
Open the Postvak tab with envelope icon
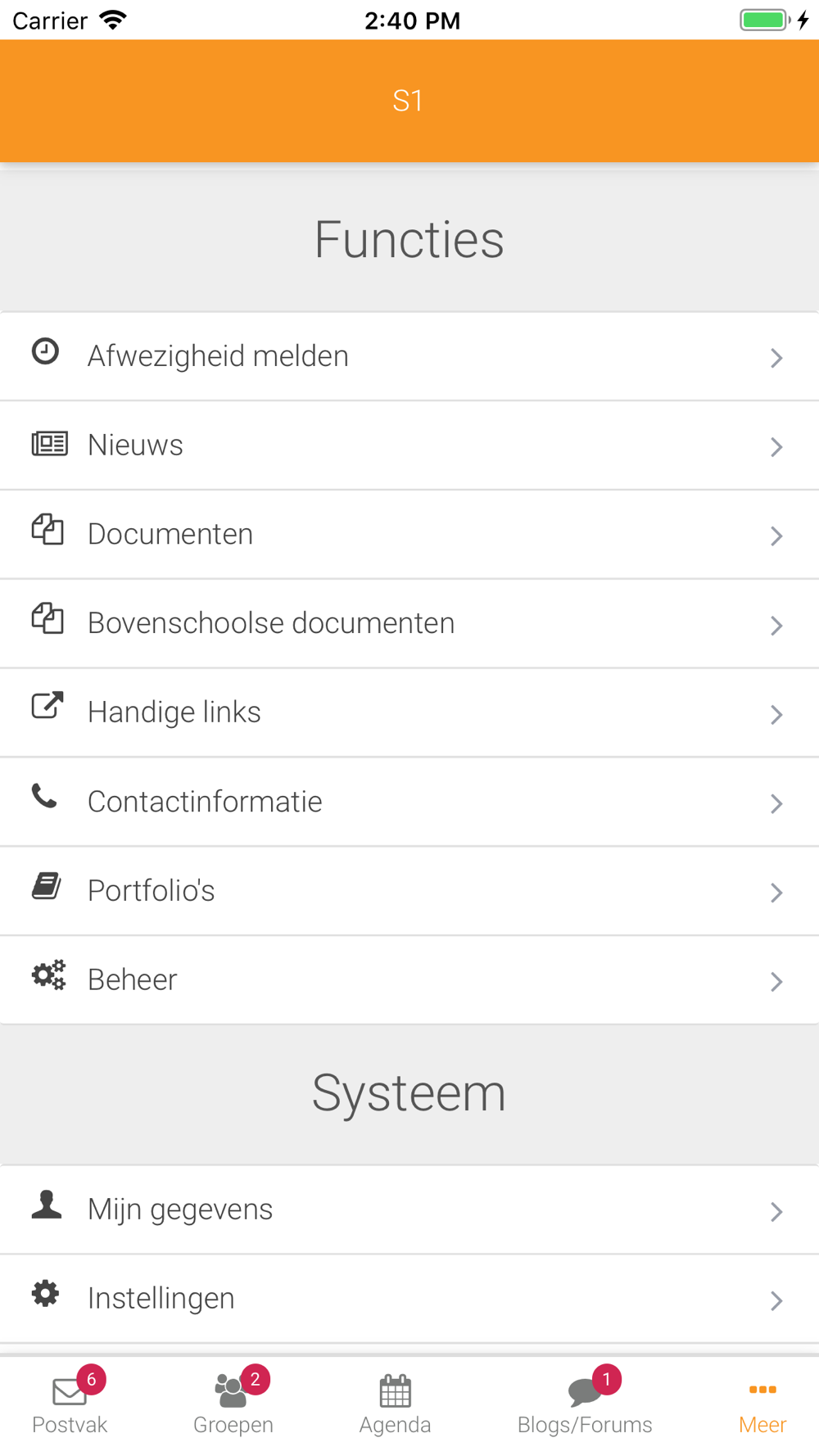pyautogui.click(x=70, y=1404)
